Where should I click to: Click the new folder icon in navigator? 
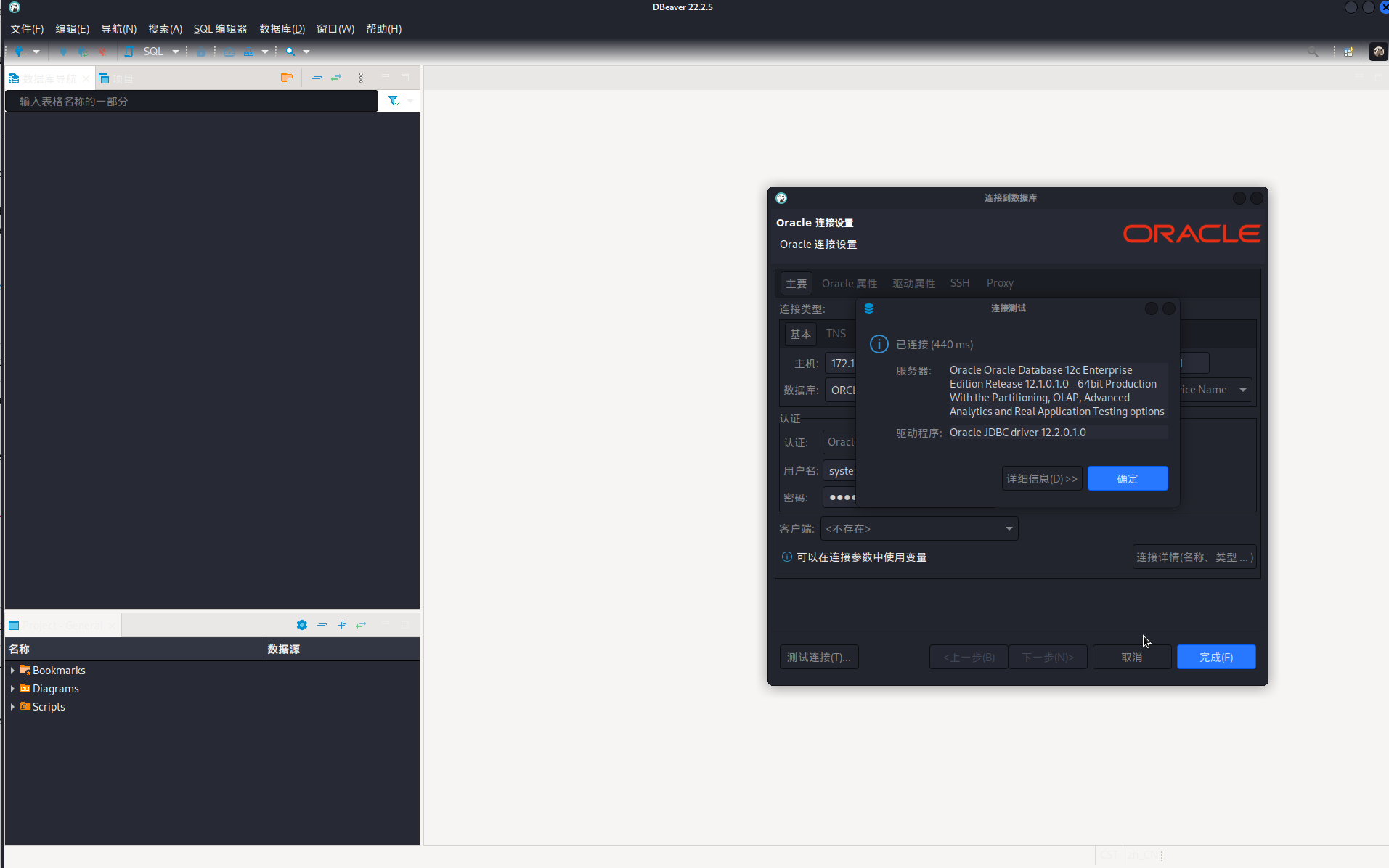(x=287, y=78)
